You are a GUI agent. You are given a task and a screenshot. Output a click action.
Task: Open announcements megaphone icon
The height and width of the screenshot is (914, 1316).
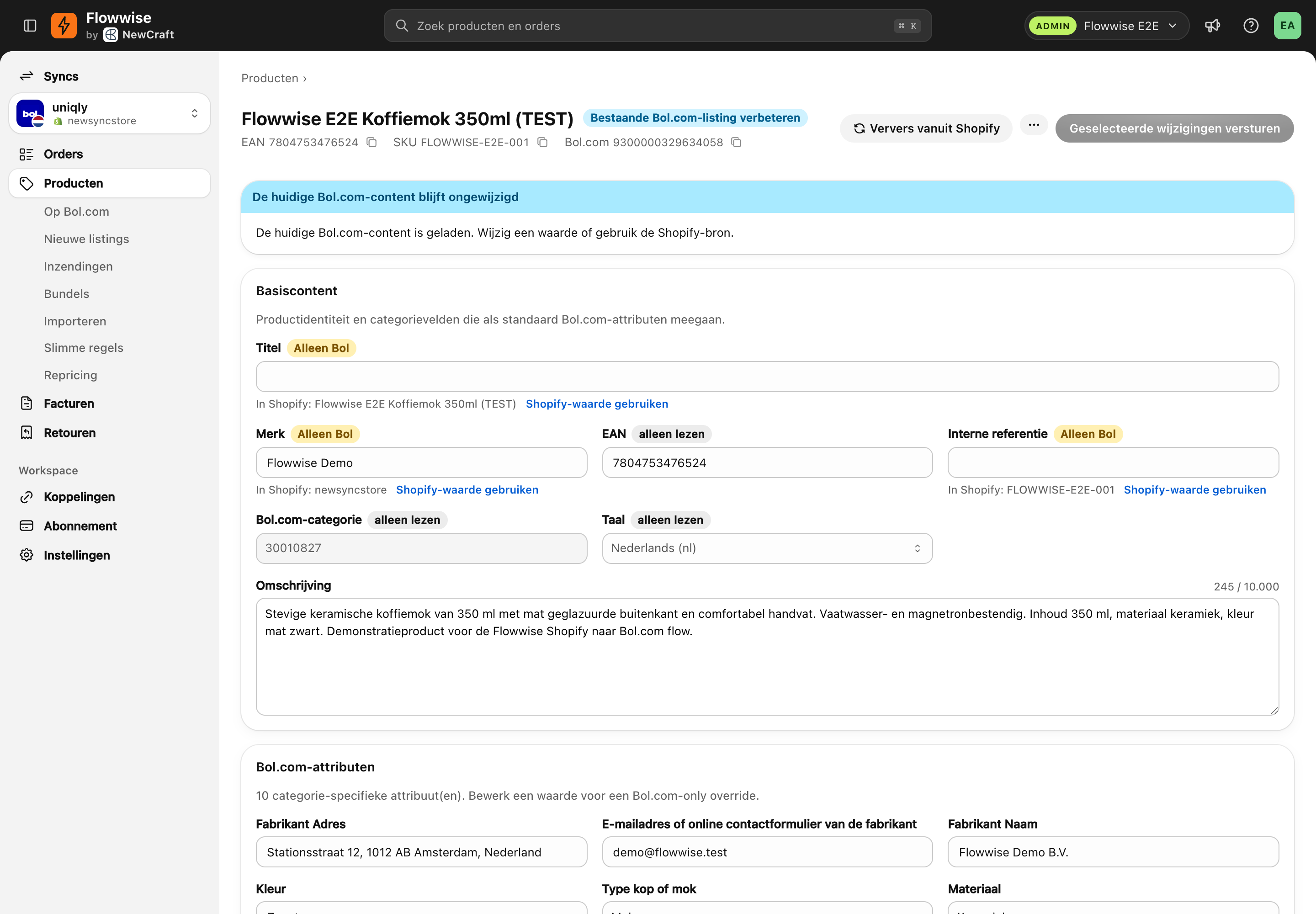[1212, 26]
